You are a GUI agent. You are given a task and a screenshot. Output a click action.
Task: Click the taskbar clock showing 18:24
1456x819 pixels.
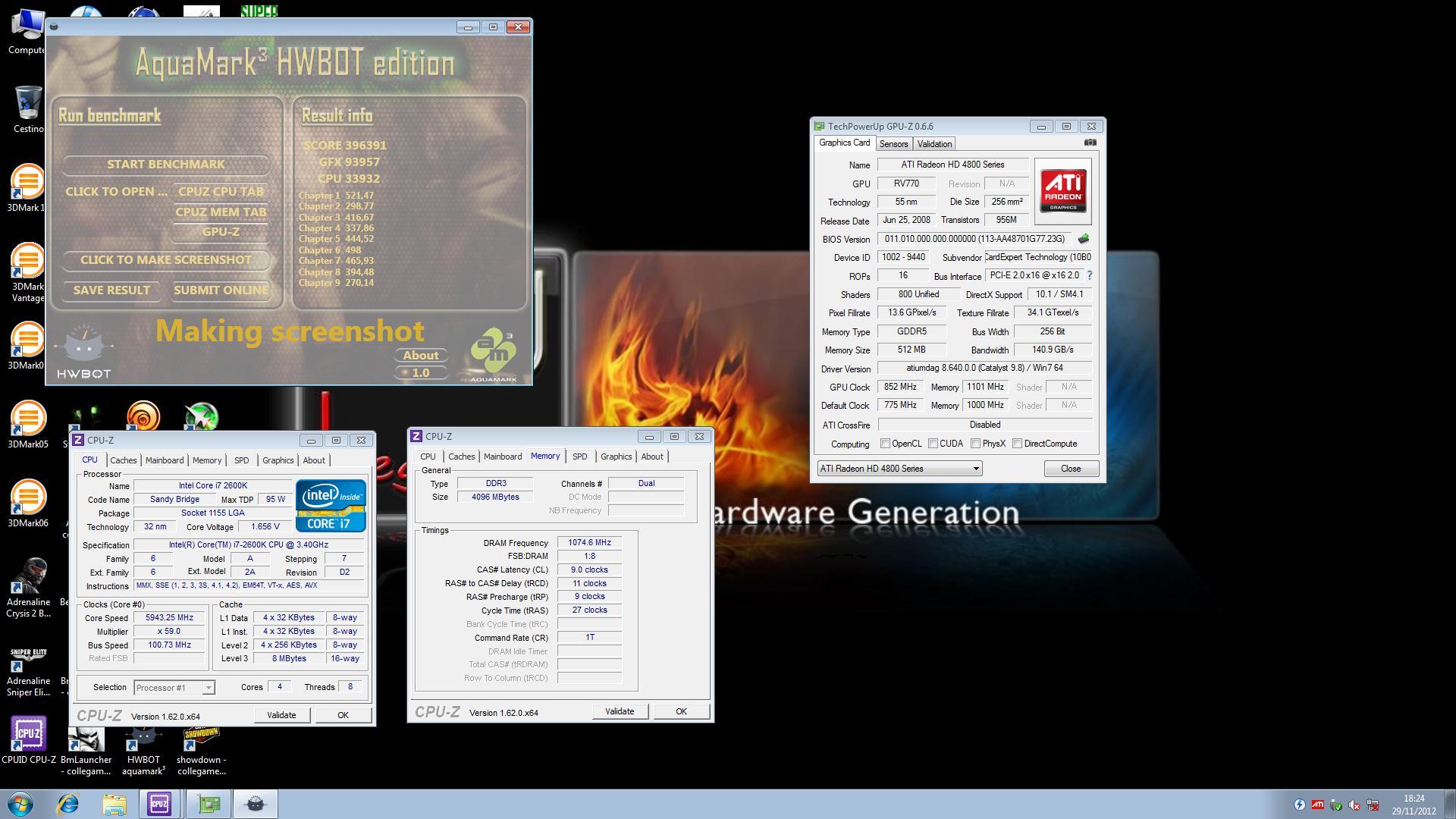click(x=1414, y=805)
